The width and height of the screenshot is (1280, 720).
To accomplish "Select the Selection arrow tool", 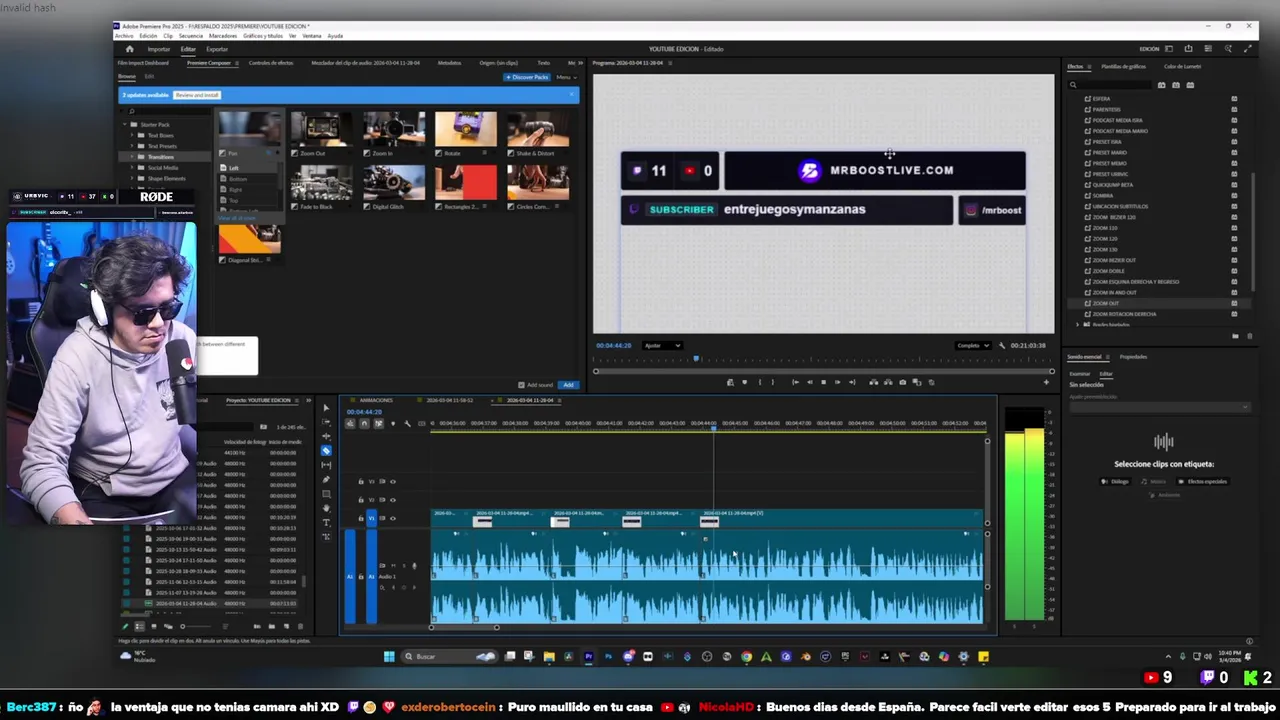I will point(326,408).
